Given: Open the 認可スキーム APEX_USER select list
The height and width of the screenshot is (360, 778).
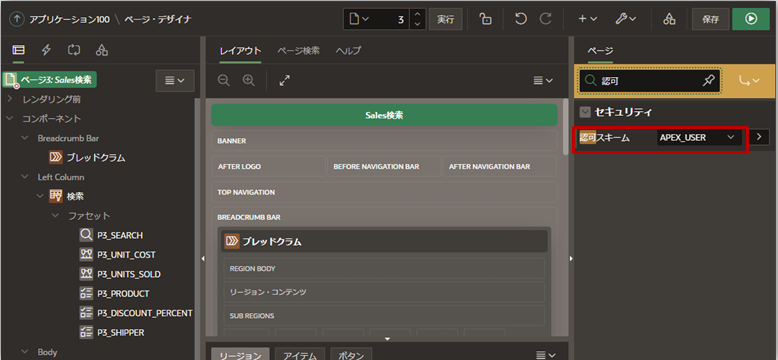Looking at the screenshot, I should point(699,137).
